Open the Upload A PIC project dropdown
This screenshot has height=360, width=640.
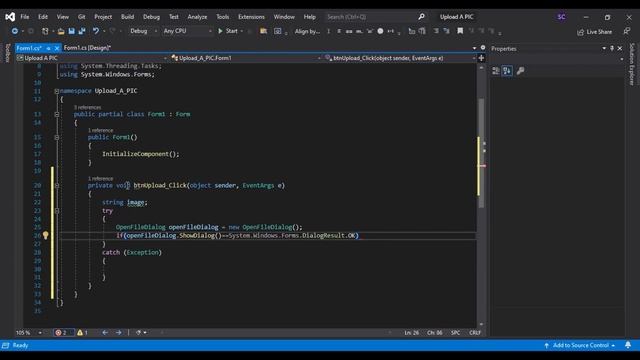pyautogui.click(x=92, y=58)
